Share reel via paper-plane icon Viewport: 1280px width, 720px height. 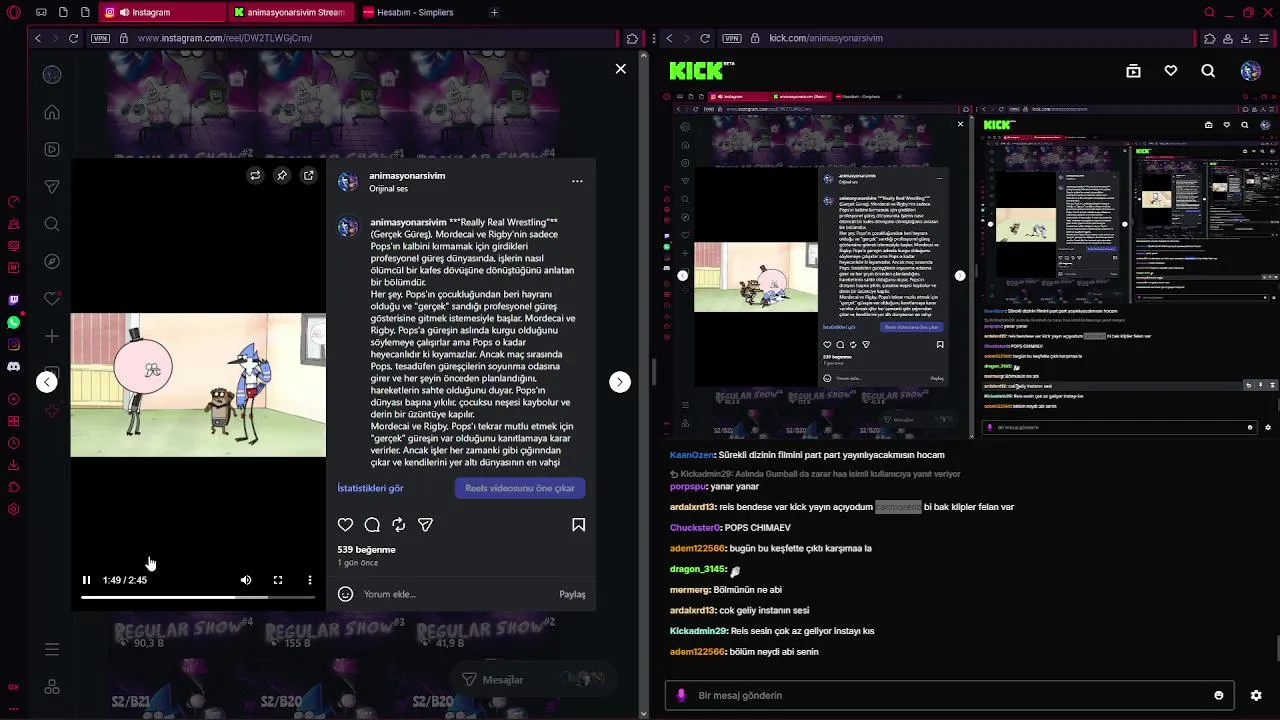pos(425,525)
